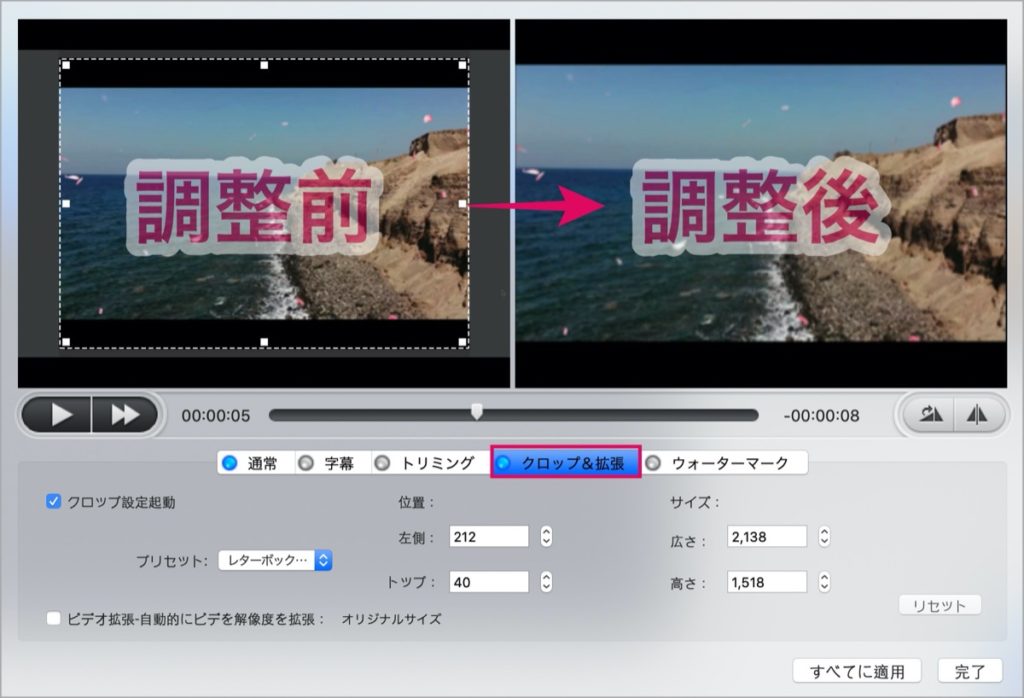
Task: Click the 高さ height input field
Action: [767, 582]
